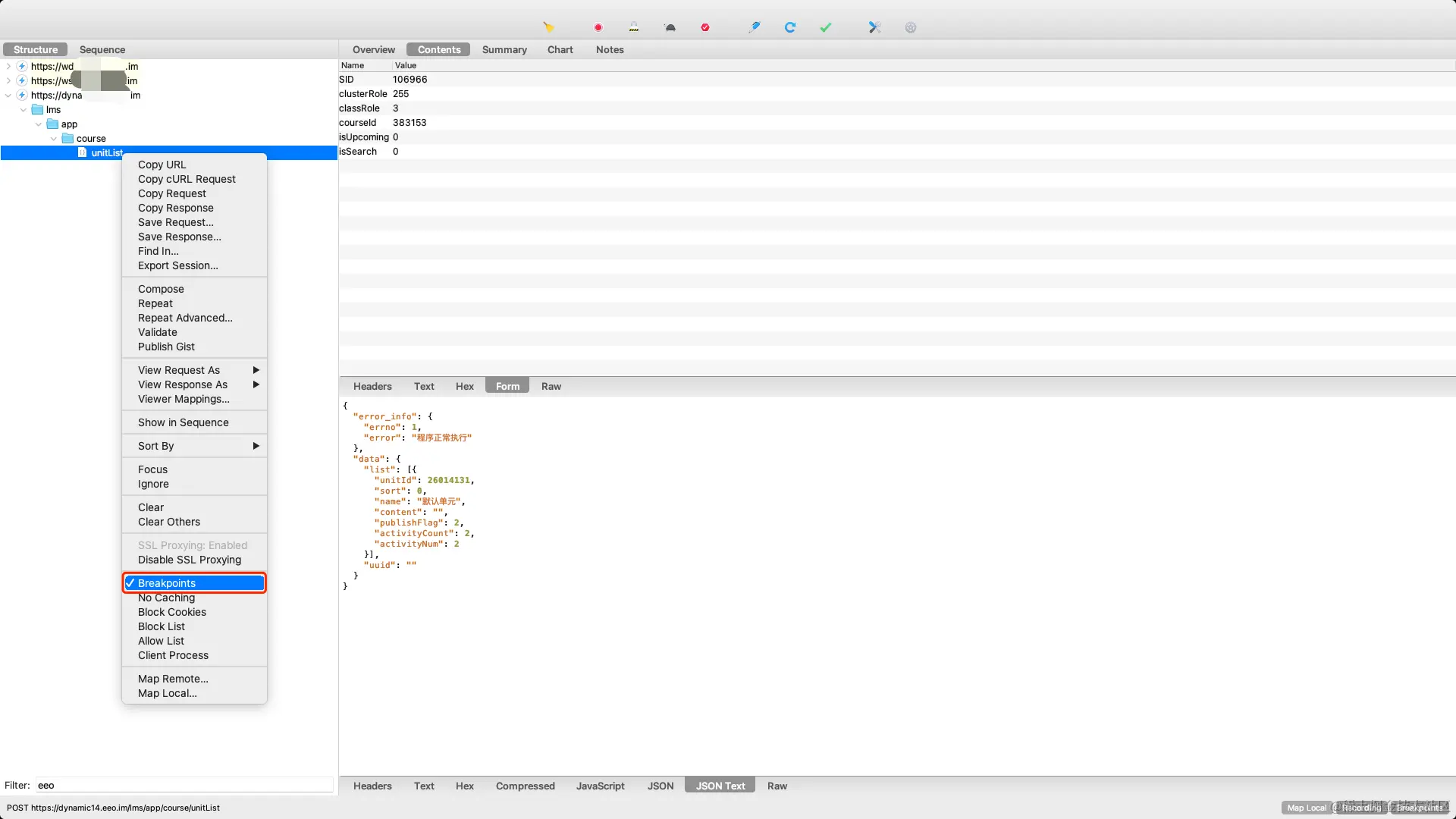Switch to the Structure tab
1456x819 pixels.
36,49
